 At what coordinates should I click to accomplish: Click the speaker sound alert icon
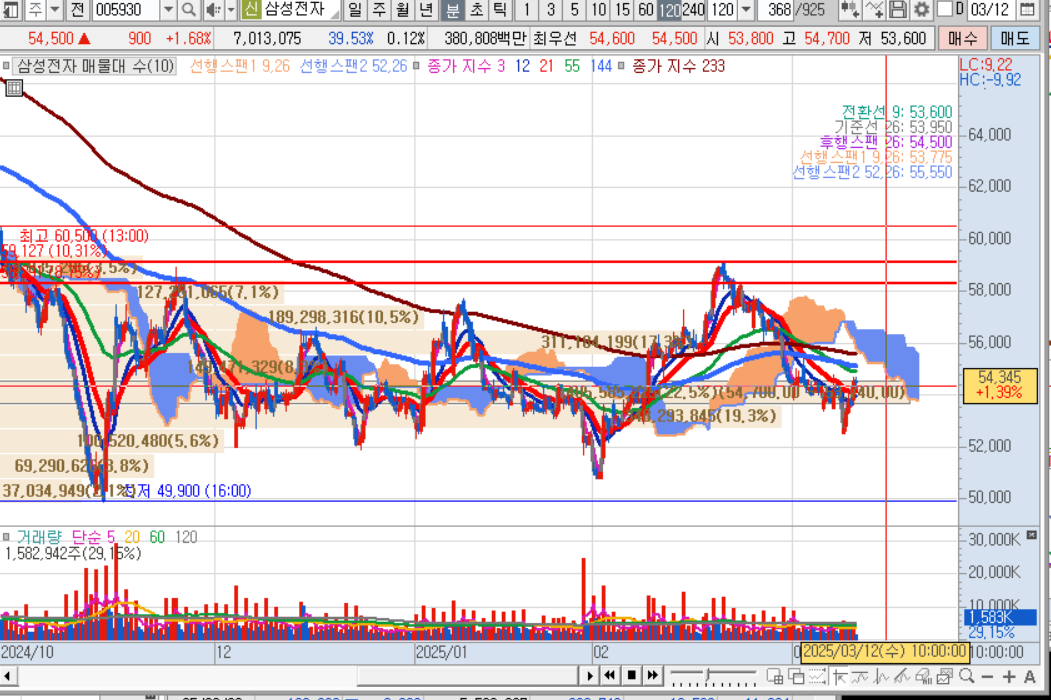pyautogui.click(x=213, y=10)
